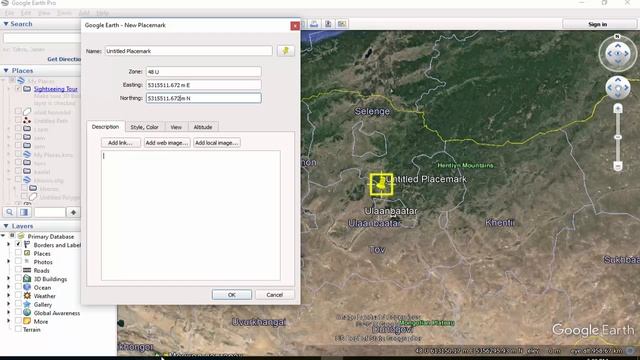Image resolution: width=640 pixels, height=360 pixels.
Task: Click the yellow pushpin placemark on the map
Action: (x=381, y=184)
